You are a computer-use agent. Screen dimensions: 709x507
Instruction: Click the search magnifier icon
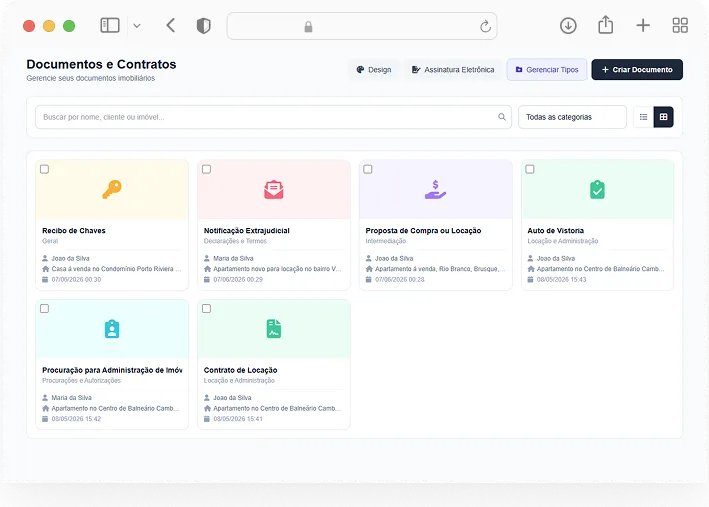coord(502,117)
